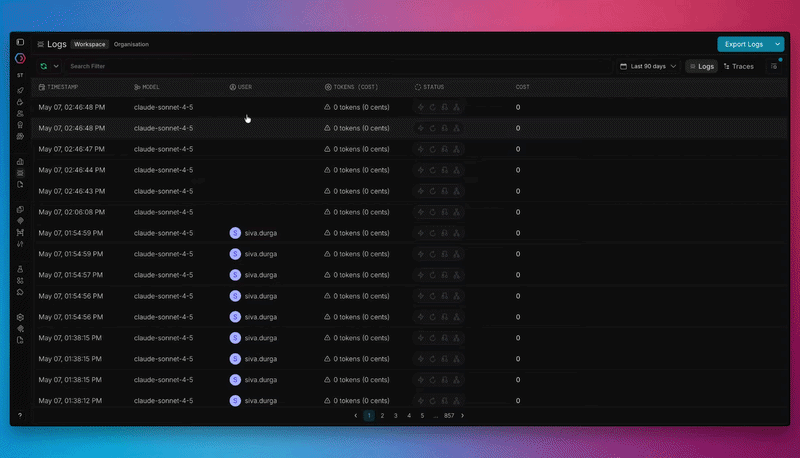Click lightning status icon in 01:54:57 PM row
The width and height of the screenshot is (800, 458).
(421, 275)
